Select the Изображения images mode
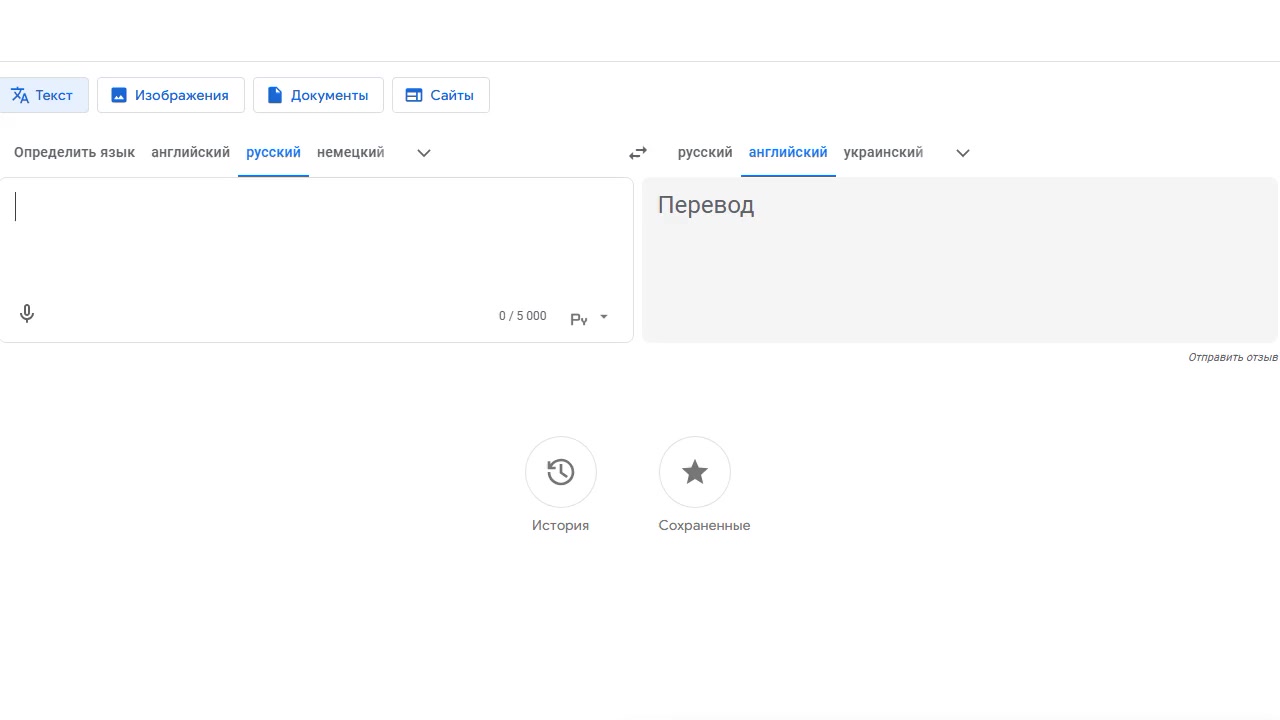The image size is (1280, 720). click(171, 95)
